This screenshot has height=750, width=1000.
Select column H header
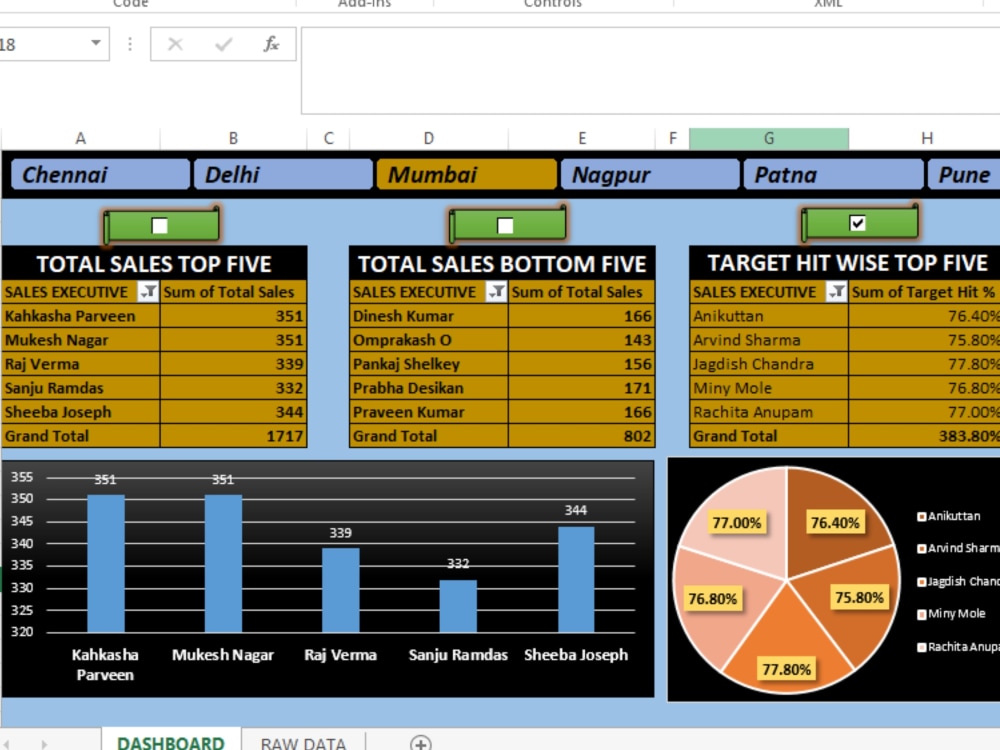click(x=927, y=138)
